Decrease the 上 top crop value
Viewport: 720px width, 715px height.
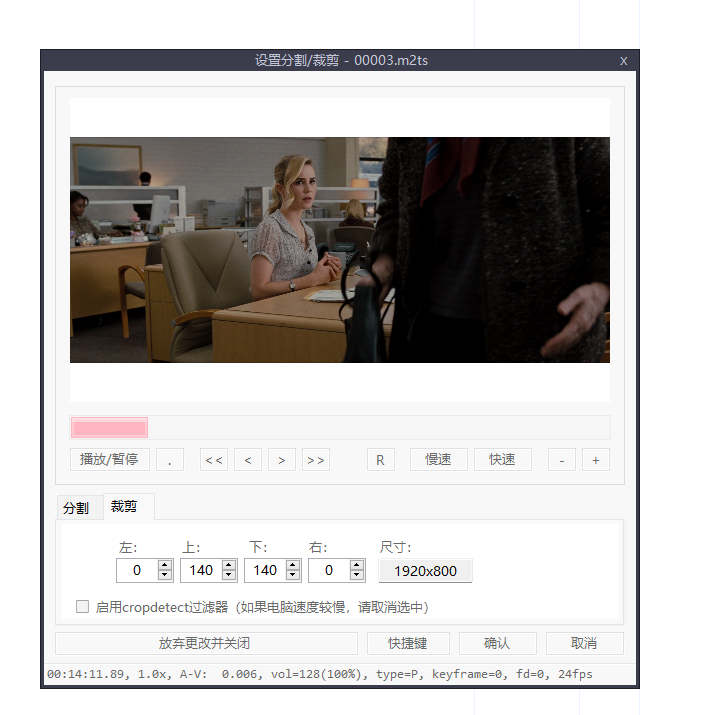coord(229,575)
